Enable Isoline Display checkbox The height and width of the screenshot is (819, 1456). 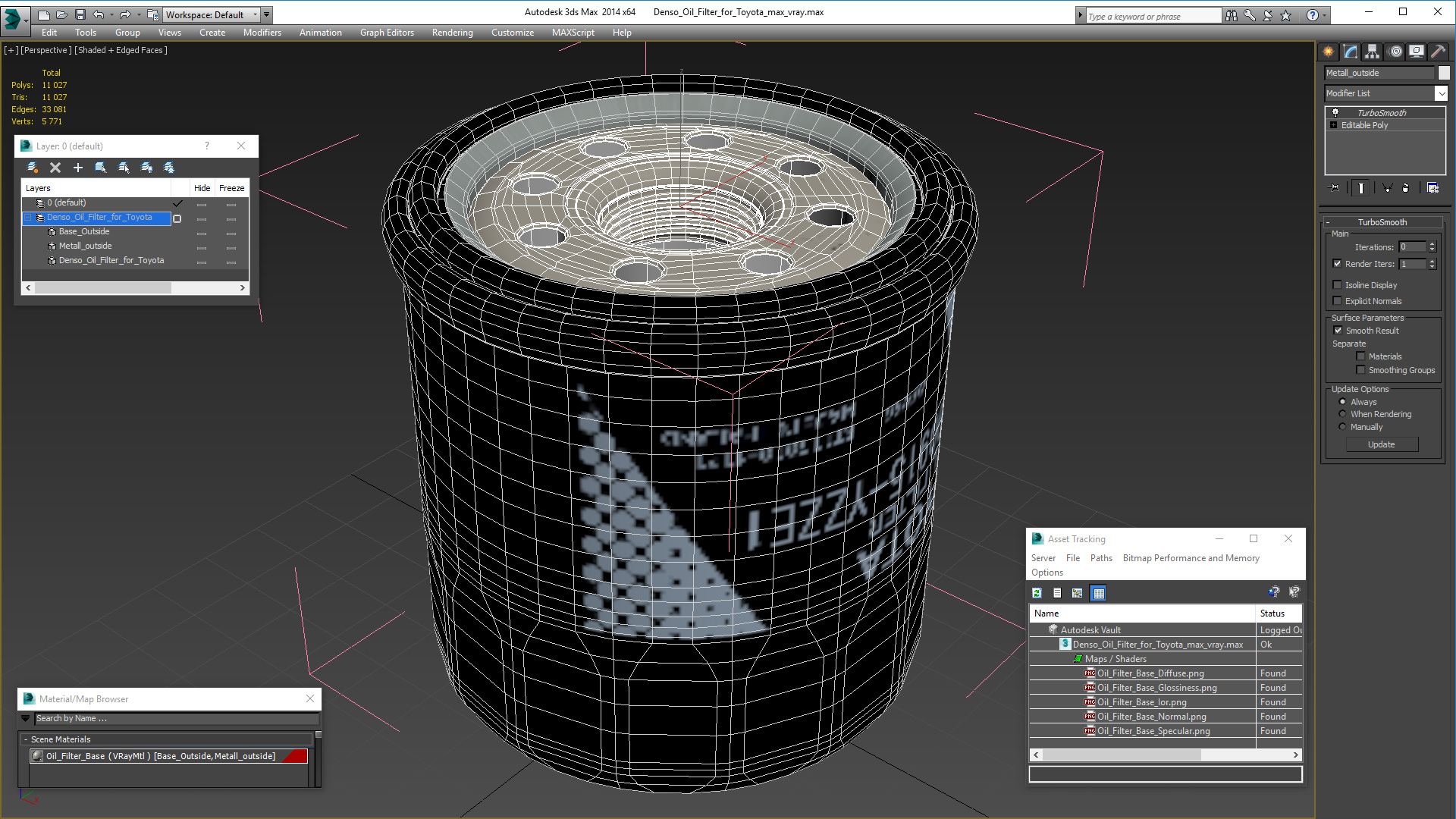pyautogui.click(x=1338, y=285)
